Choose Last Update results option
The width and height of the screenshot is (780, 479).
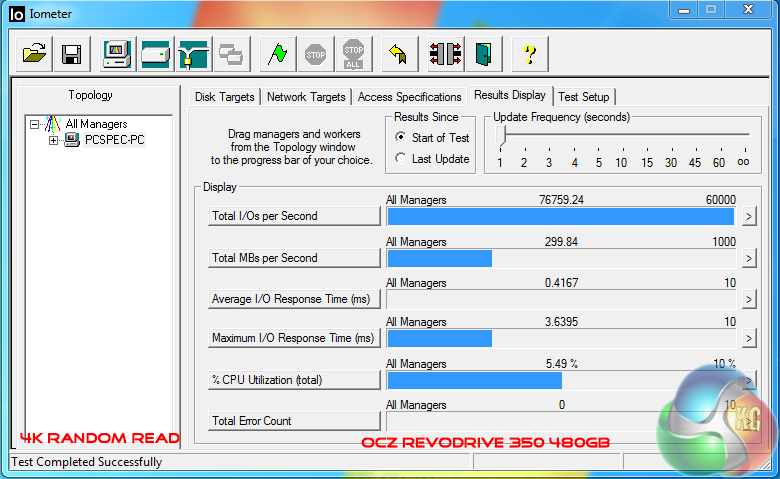click(400, 158)
